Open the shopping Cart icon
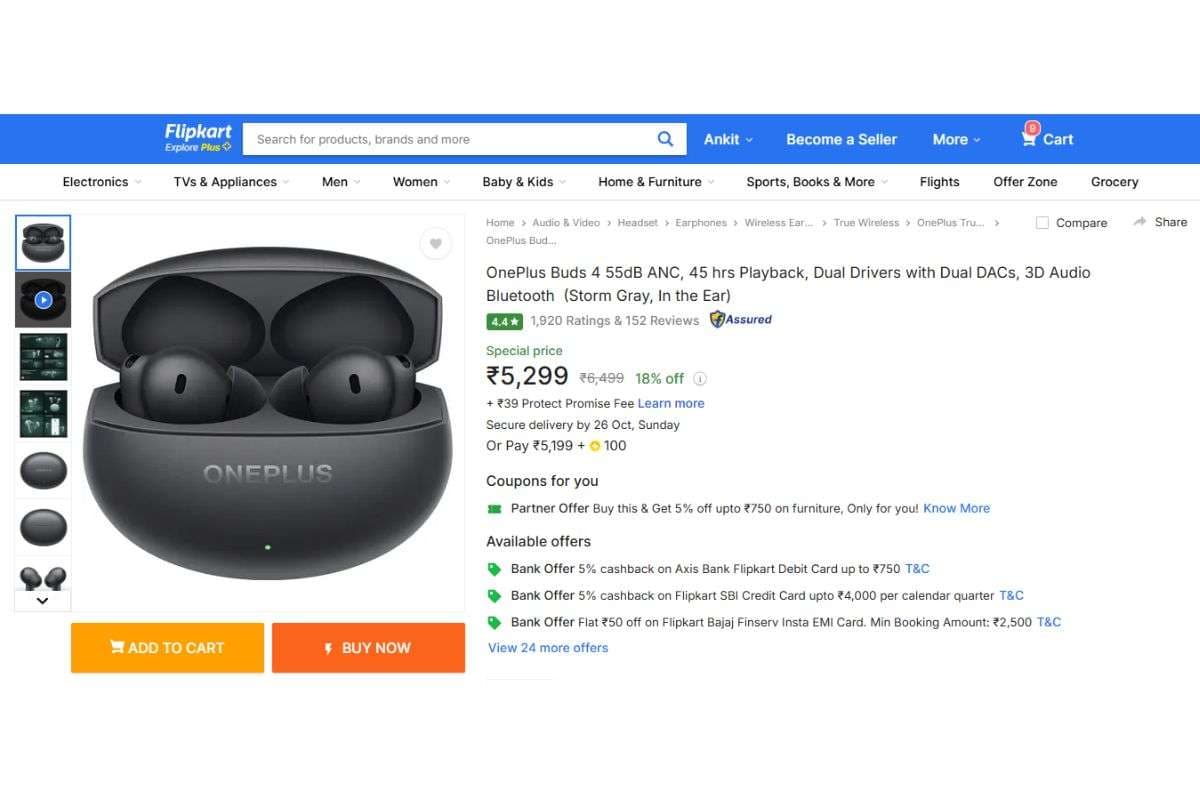The image size is (1200, 800). [1029, 139]
